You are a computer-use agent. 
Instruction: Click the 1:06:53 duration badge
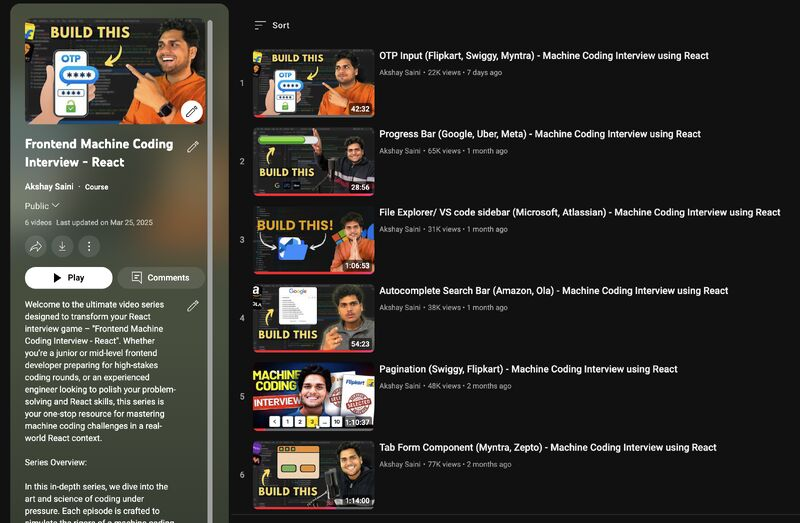[x=357, y=265]
